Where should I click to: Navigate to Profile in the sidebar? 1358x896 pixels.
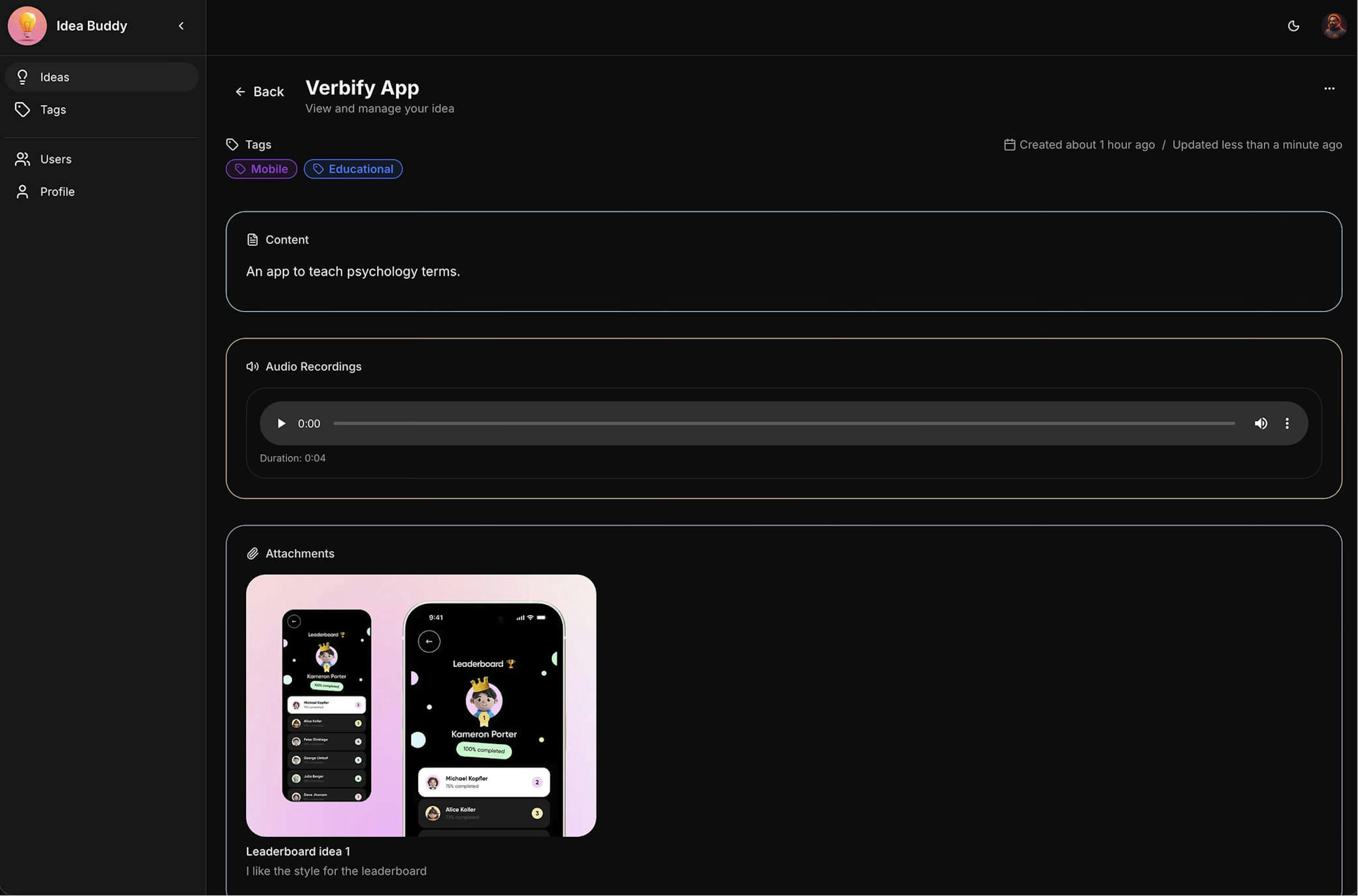[57, 192]
